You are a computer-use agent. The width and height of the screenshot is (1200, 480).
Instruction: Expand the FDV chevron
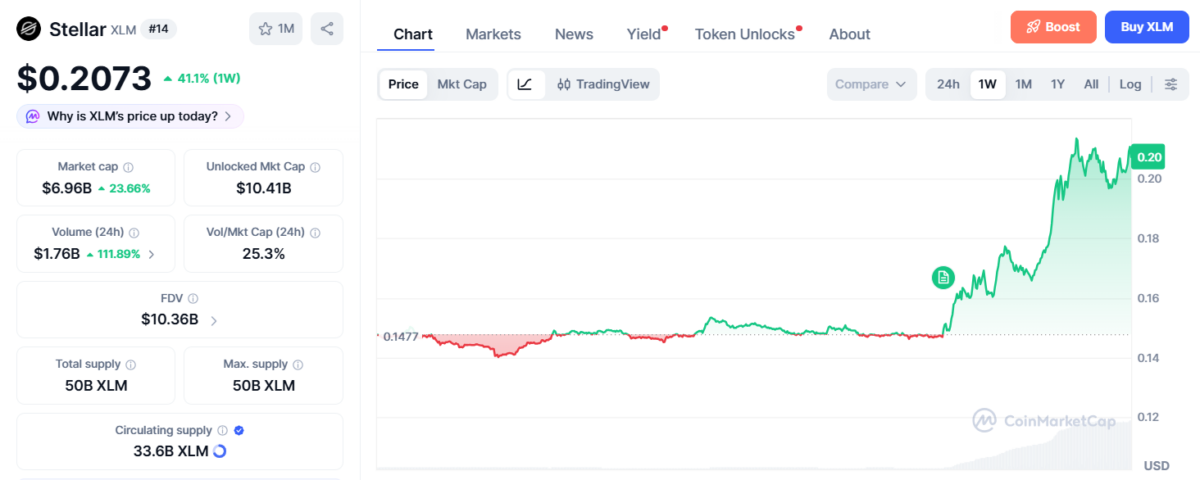pos(214,320)
